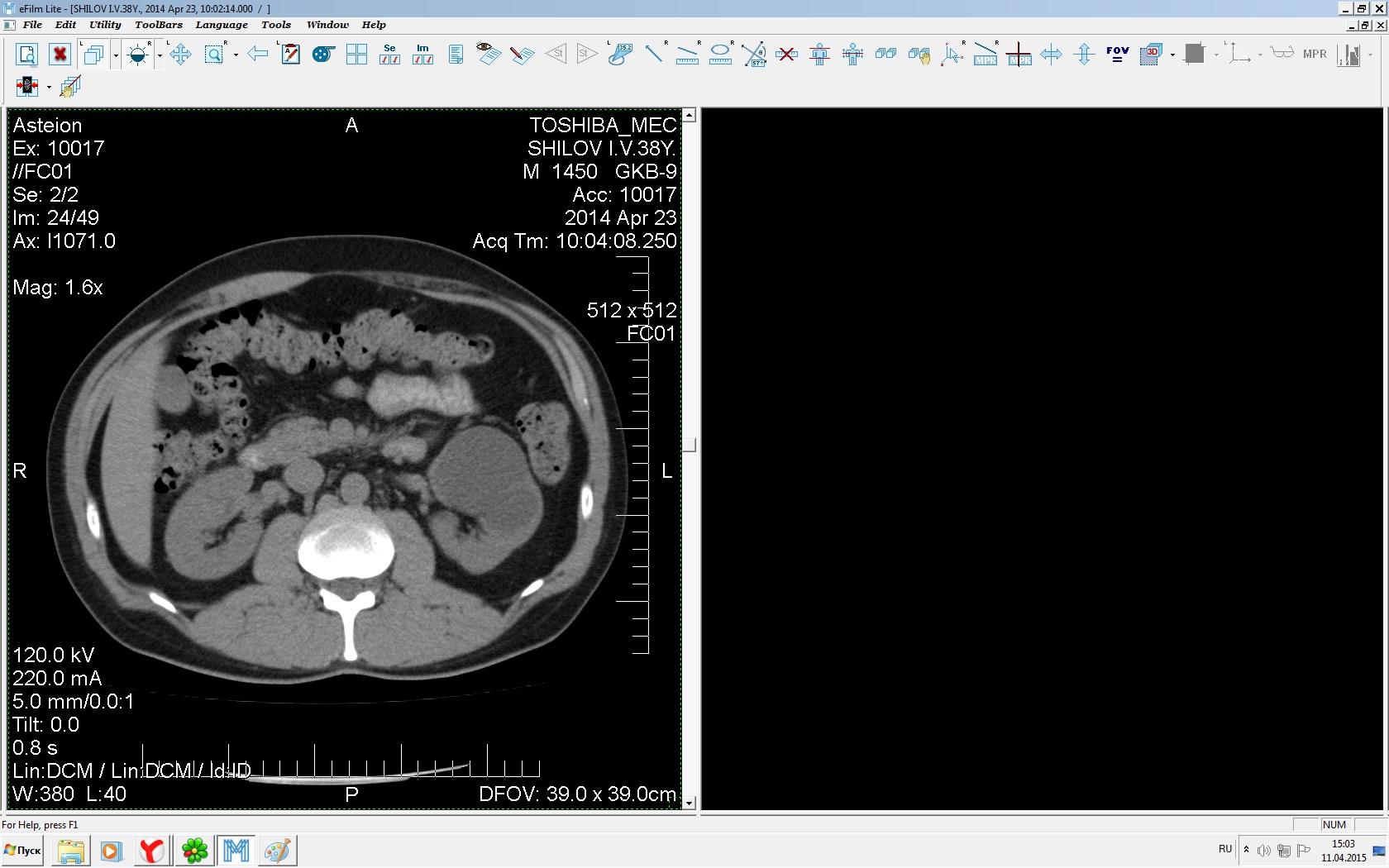Click the Пуск start button
The height and width of the screenshot is (868, 1389).
[23, 850]
